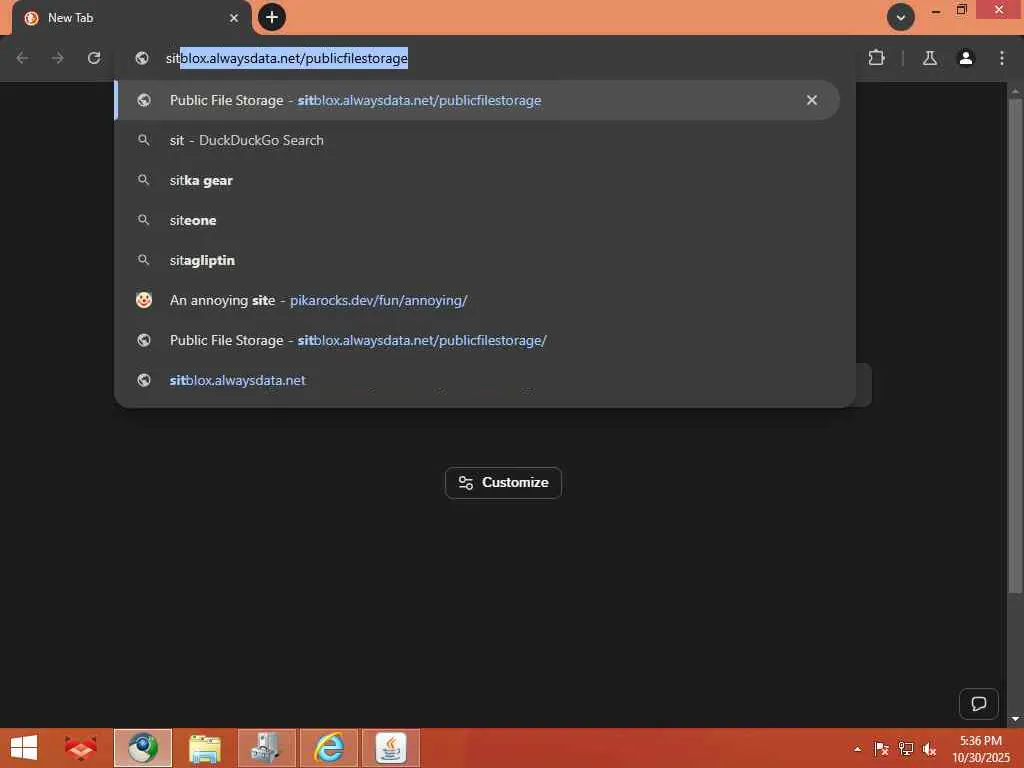The width and height of the screenshot is (1024, 768).
Task: Open the Windows Start button
Action: (24, 748)
